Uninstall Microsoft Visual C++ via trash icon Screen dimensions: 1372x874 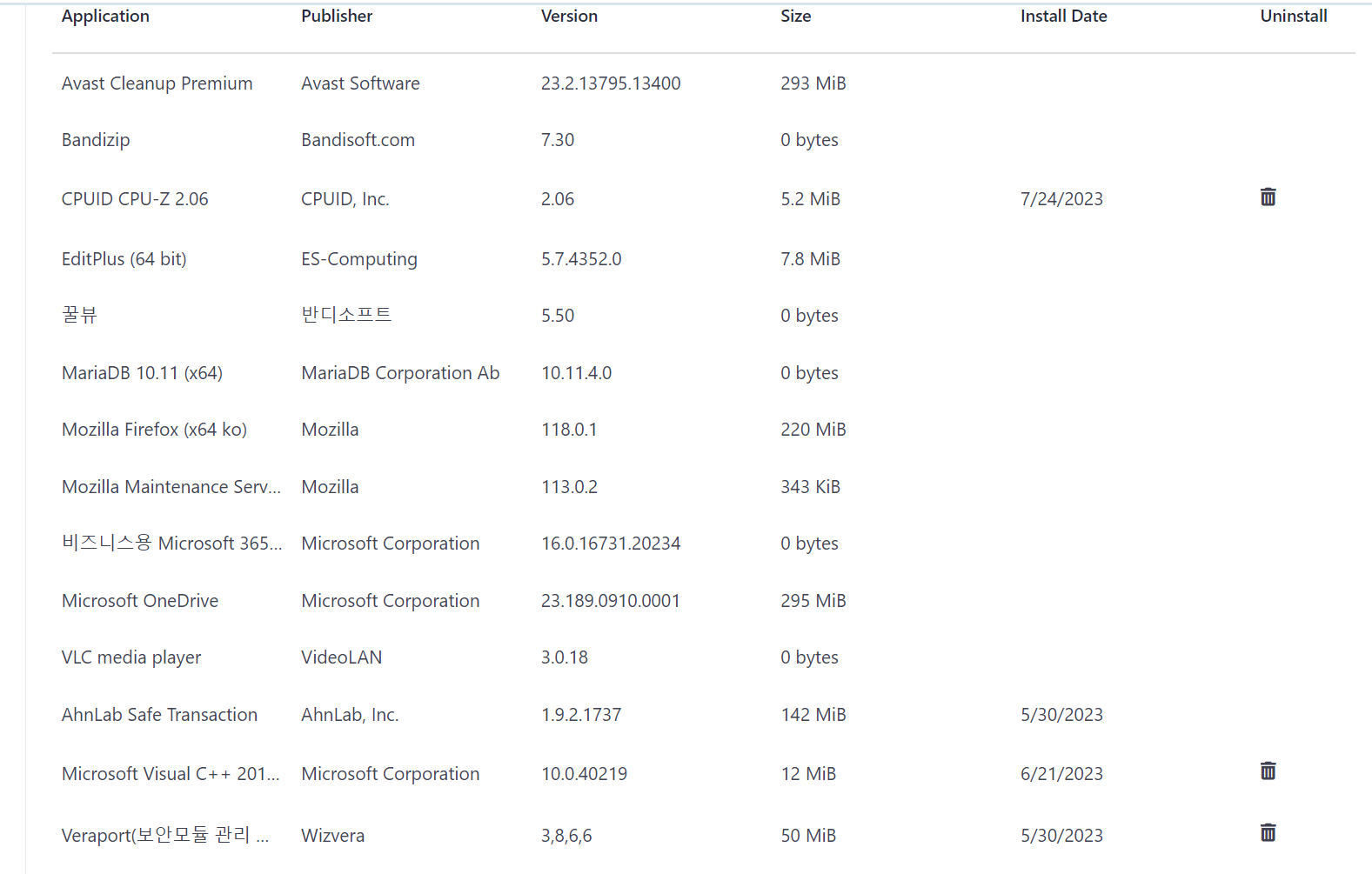[x=1268, y=771]
